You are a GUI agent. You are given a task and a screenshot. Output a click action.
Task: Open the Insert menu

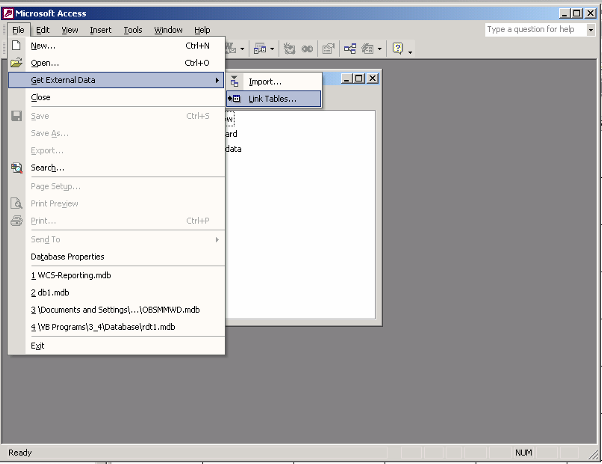click(x=100, y=30)
